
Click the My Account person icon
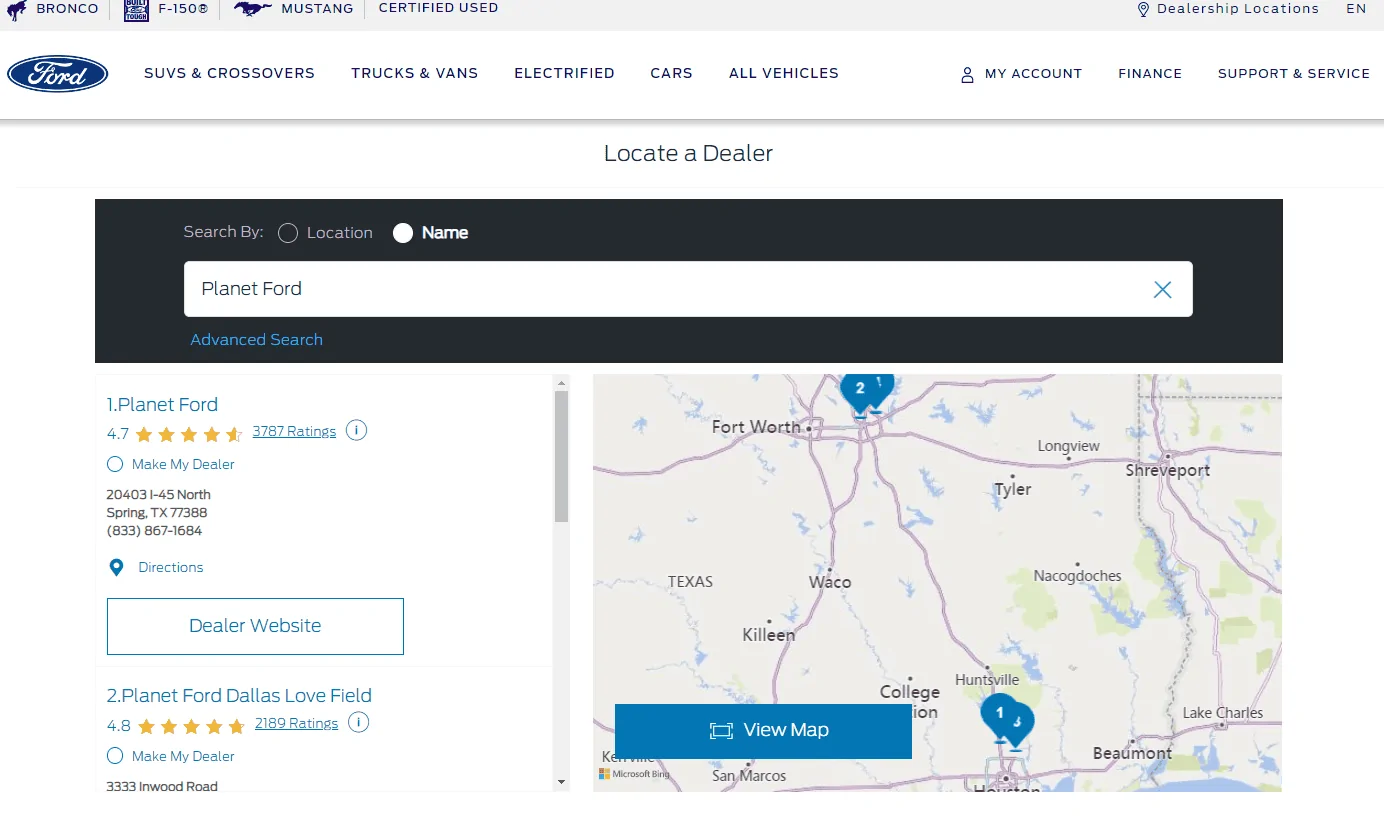click(x=967, y=74)
